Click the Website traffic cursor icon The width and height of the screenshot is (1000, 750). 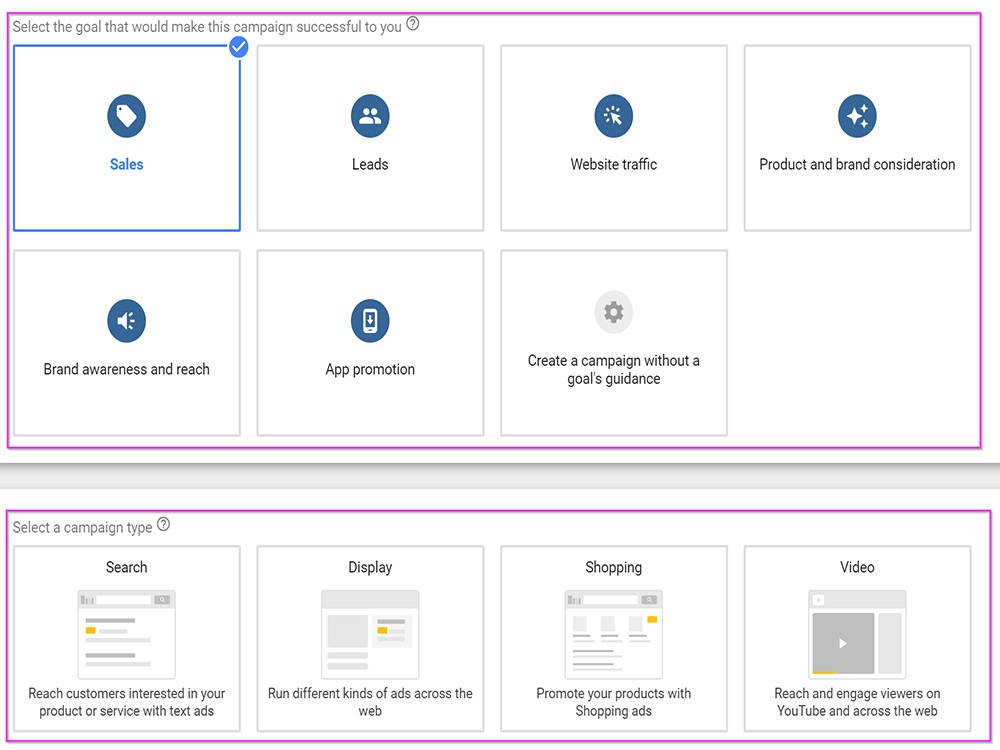(x=614, y=116)
